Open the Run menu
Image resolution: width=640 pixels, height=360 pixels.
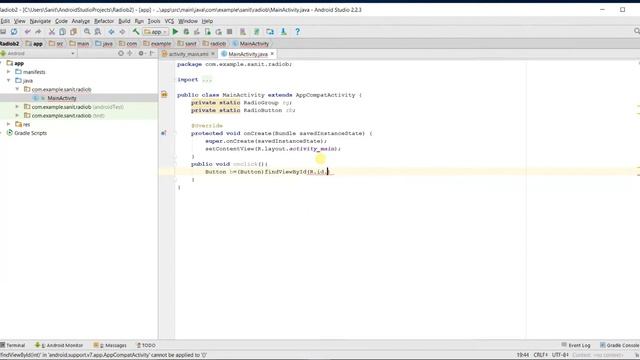[139, 21]
